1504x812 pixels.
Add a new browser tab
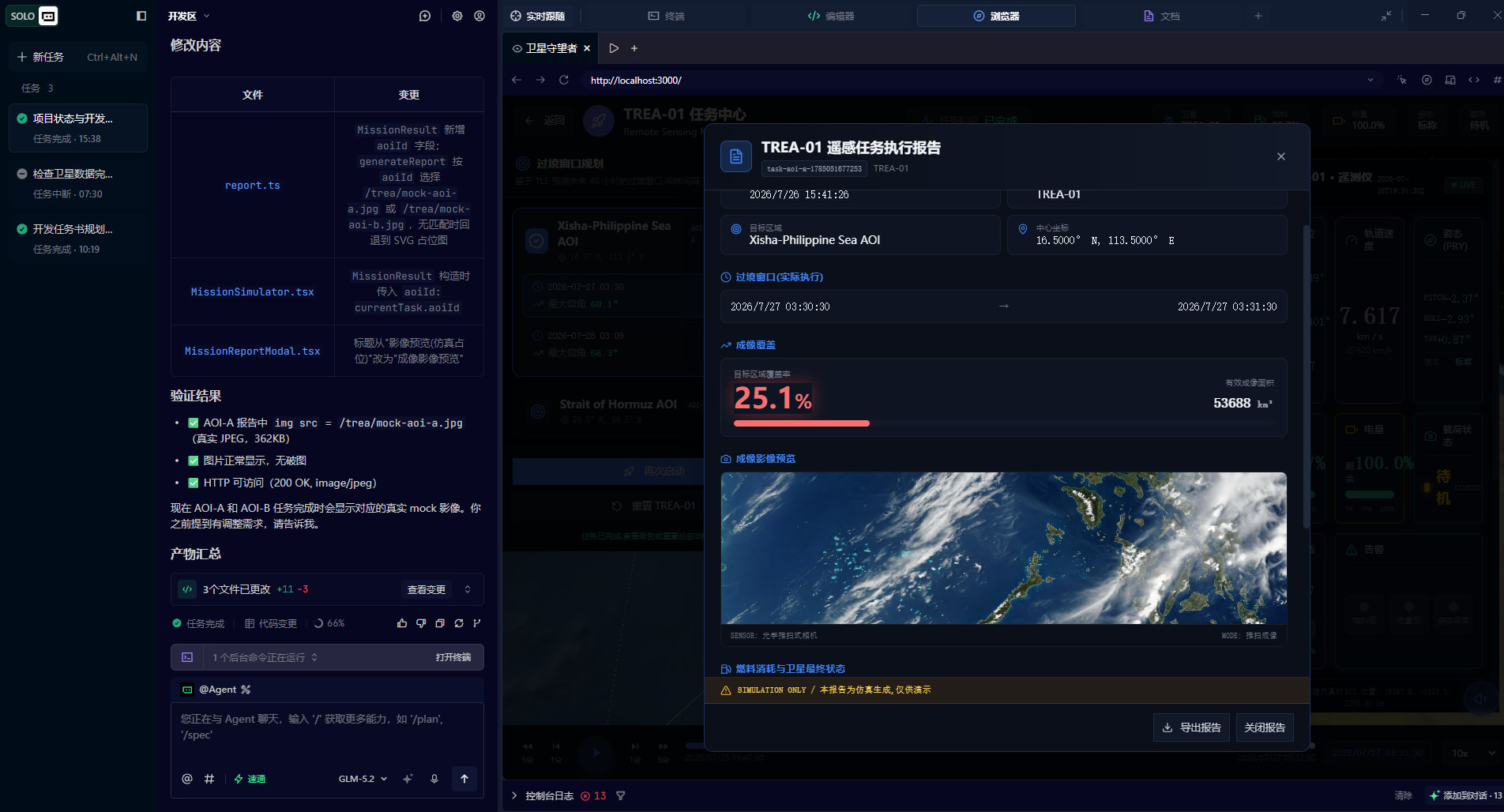click(634, 48)
